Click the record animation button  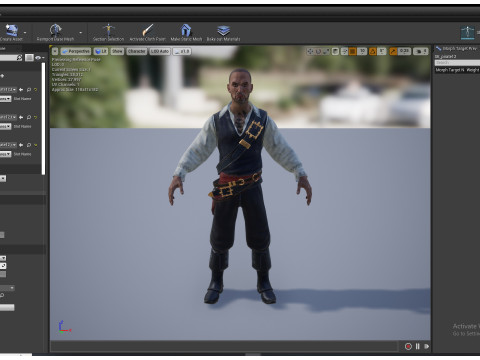tap(408, 346)
